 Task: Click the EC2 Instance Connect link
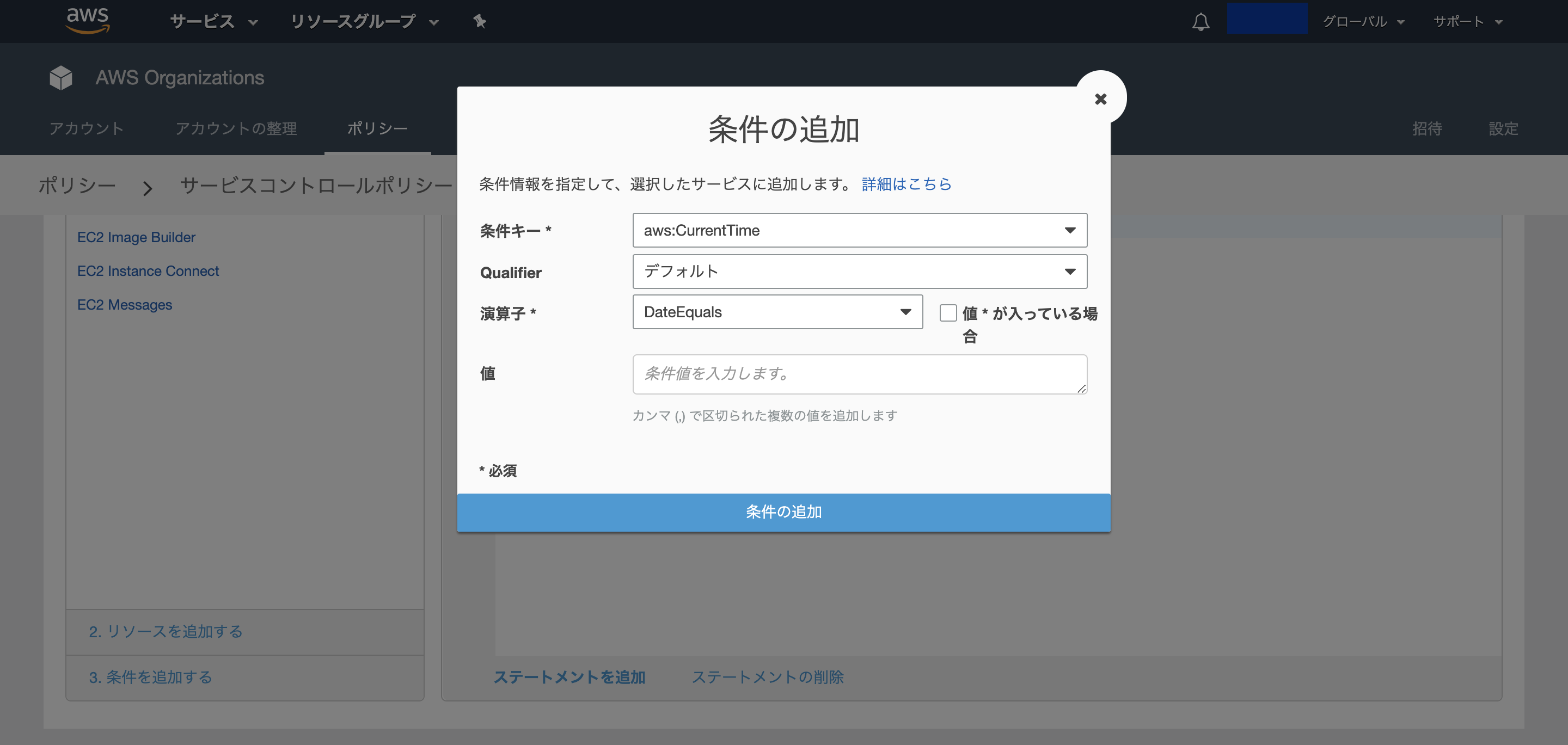(x=148, y=271)
